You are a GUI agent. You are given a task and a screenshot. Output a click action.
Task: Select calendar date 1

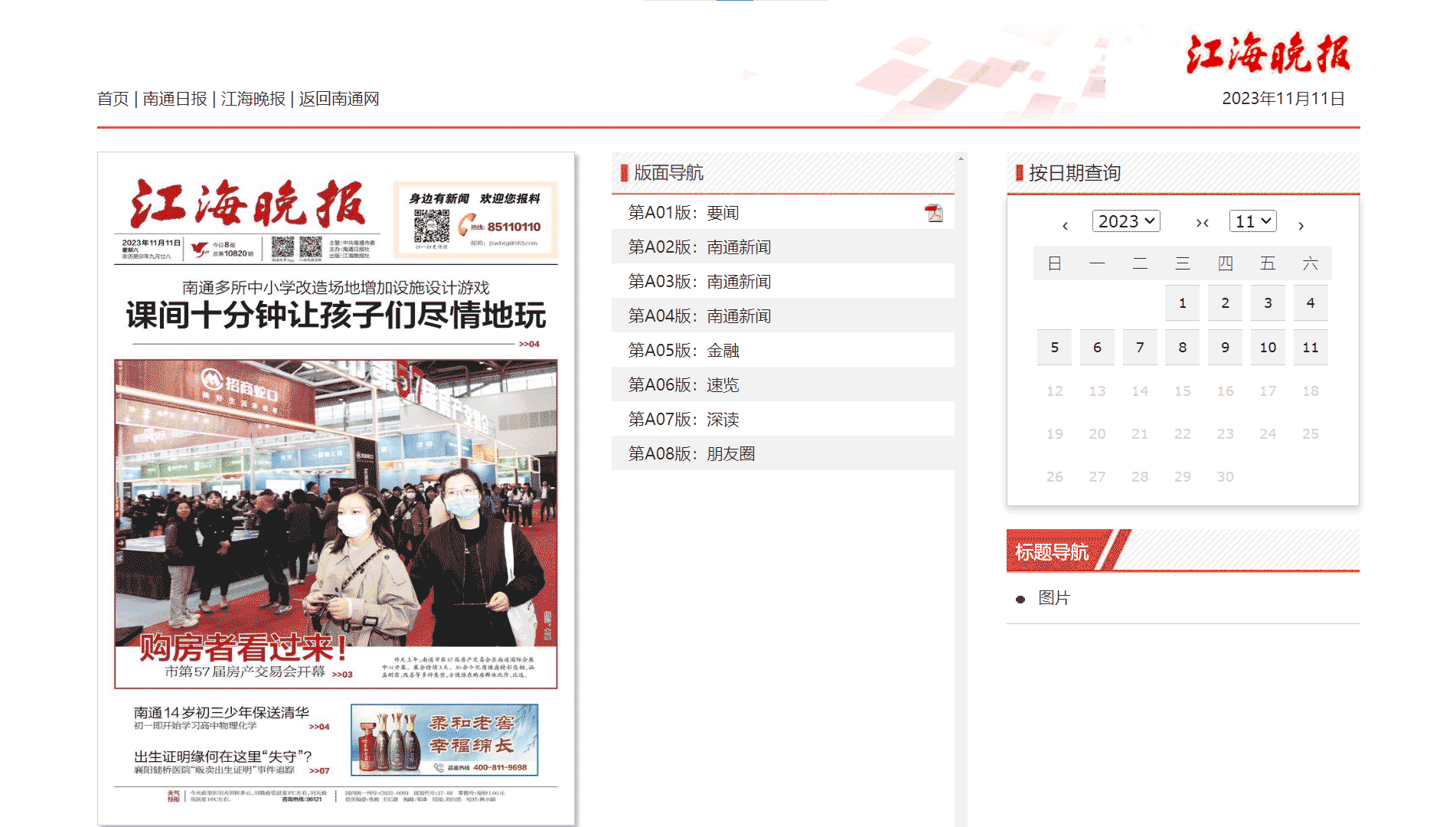(x=1183, y=303)
